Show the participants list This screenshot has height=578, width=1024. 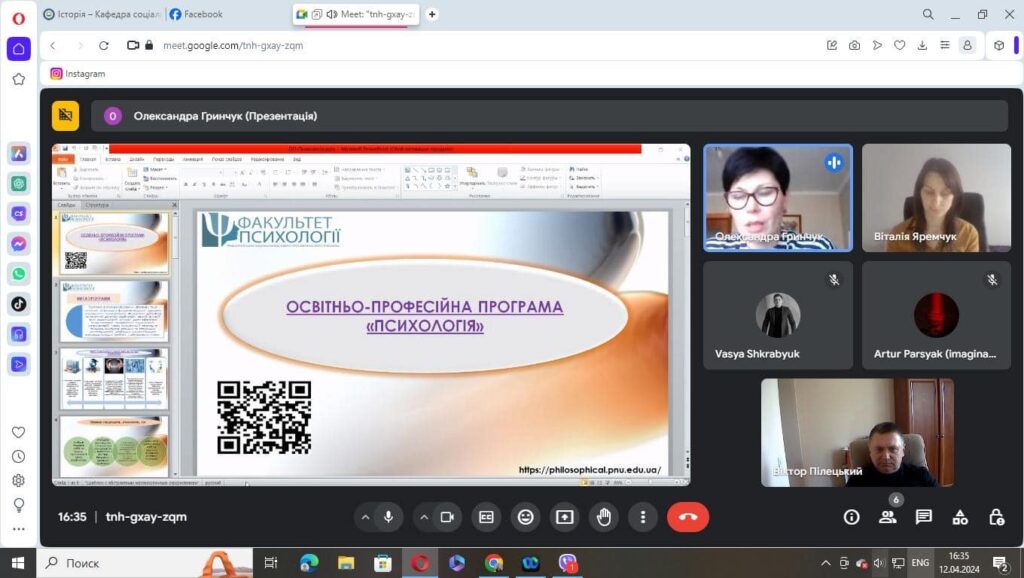pos(887,517)
